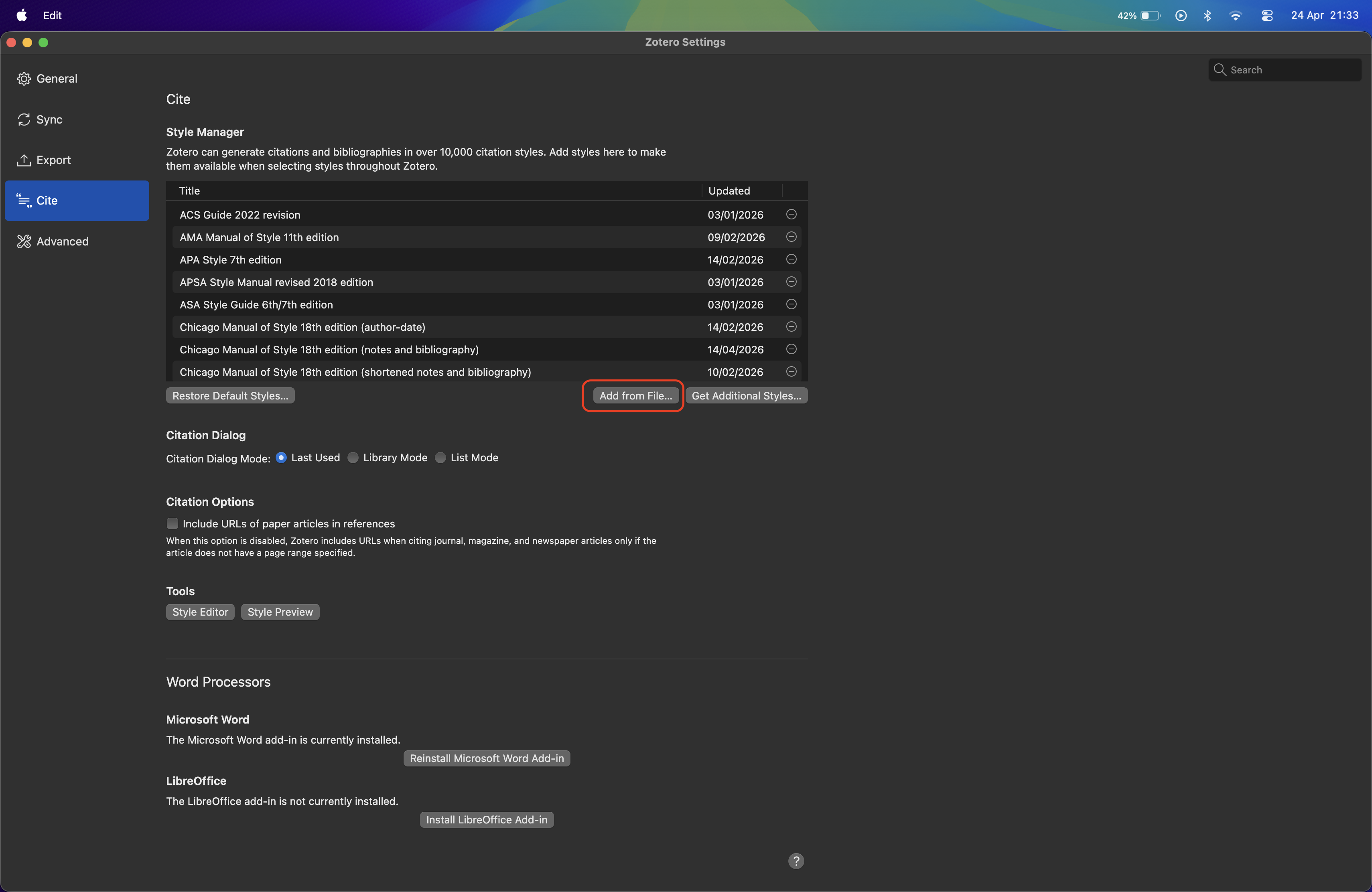Click Get Additional Styles button
Screen dimensions: 1372x892
[x=746, y=396]
